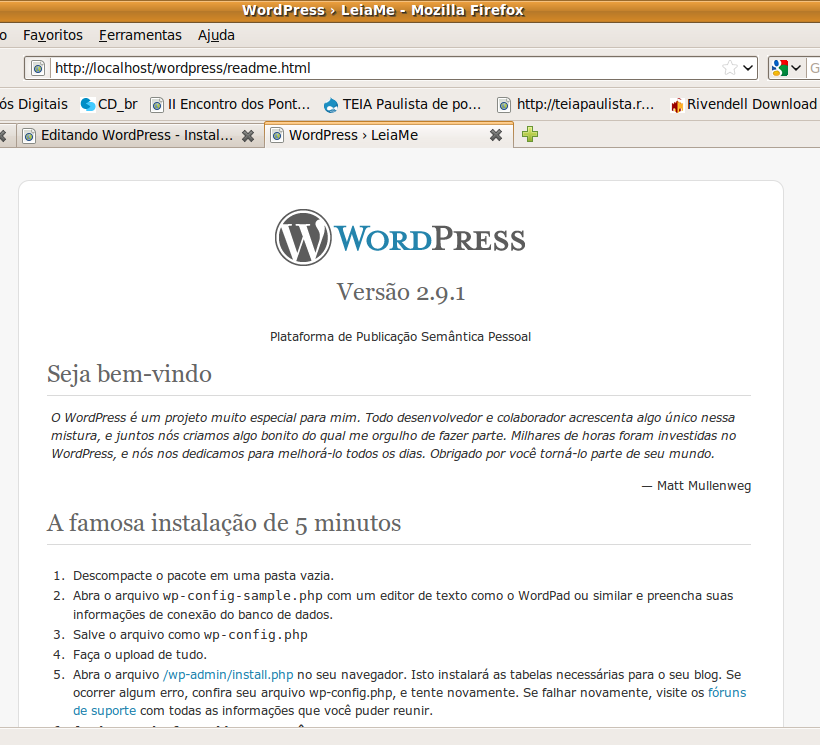Click the WordPress logo image
This screenshot has height=745, width=820.
click(400, 237)
